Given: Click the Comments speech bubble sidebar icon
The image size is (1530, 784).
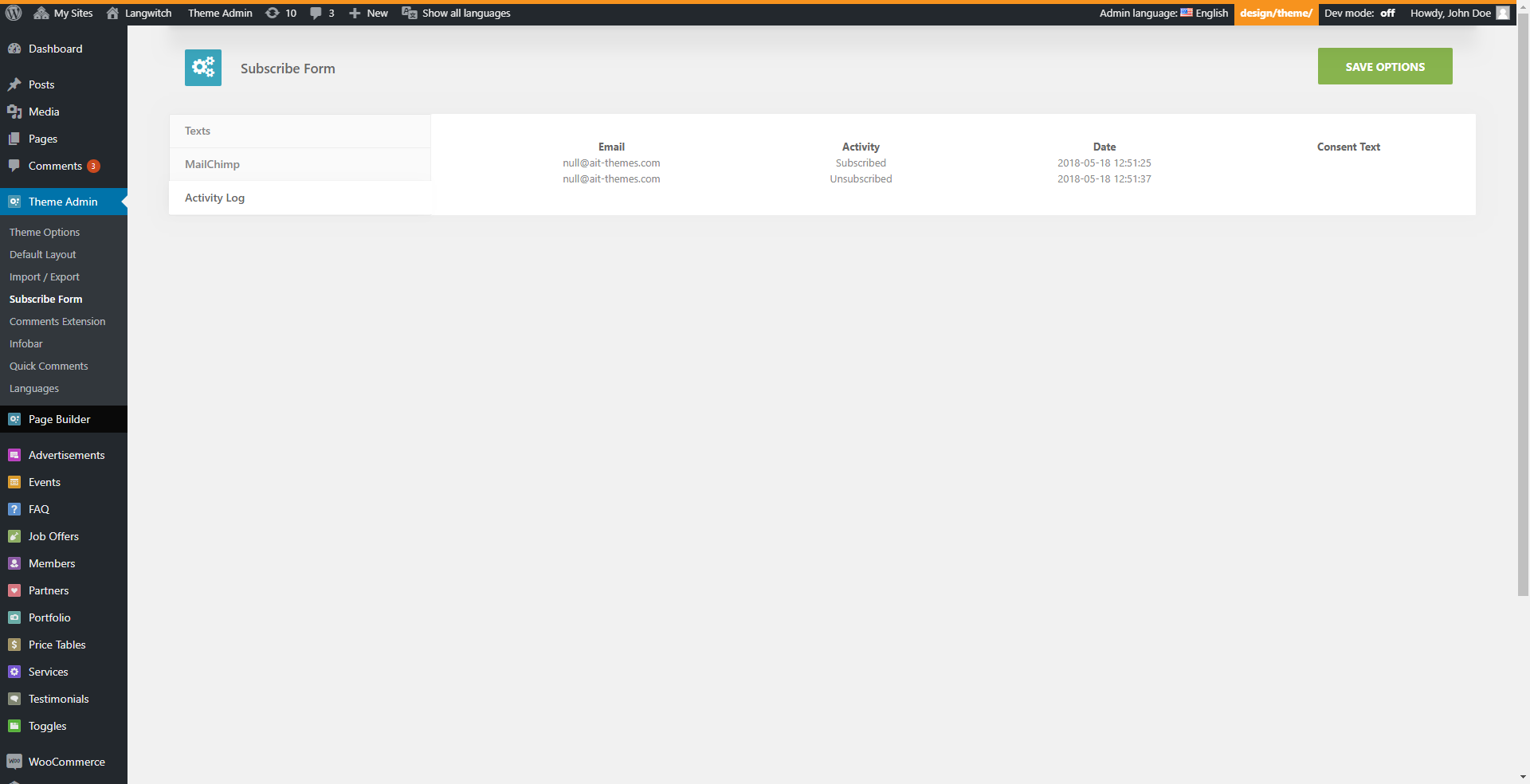Looking at the screenshot, I should [14, 166].
